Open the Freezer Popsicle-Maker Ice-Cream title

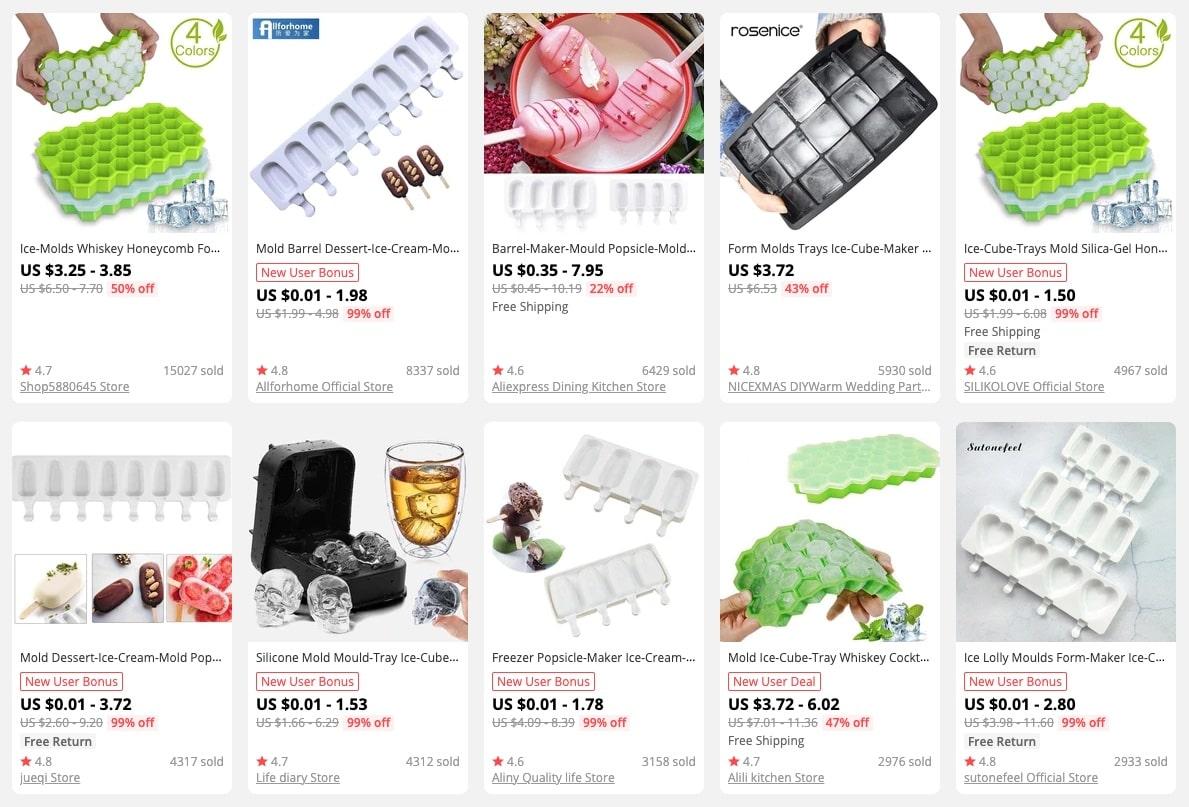[x=594, y=658]
